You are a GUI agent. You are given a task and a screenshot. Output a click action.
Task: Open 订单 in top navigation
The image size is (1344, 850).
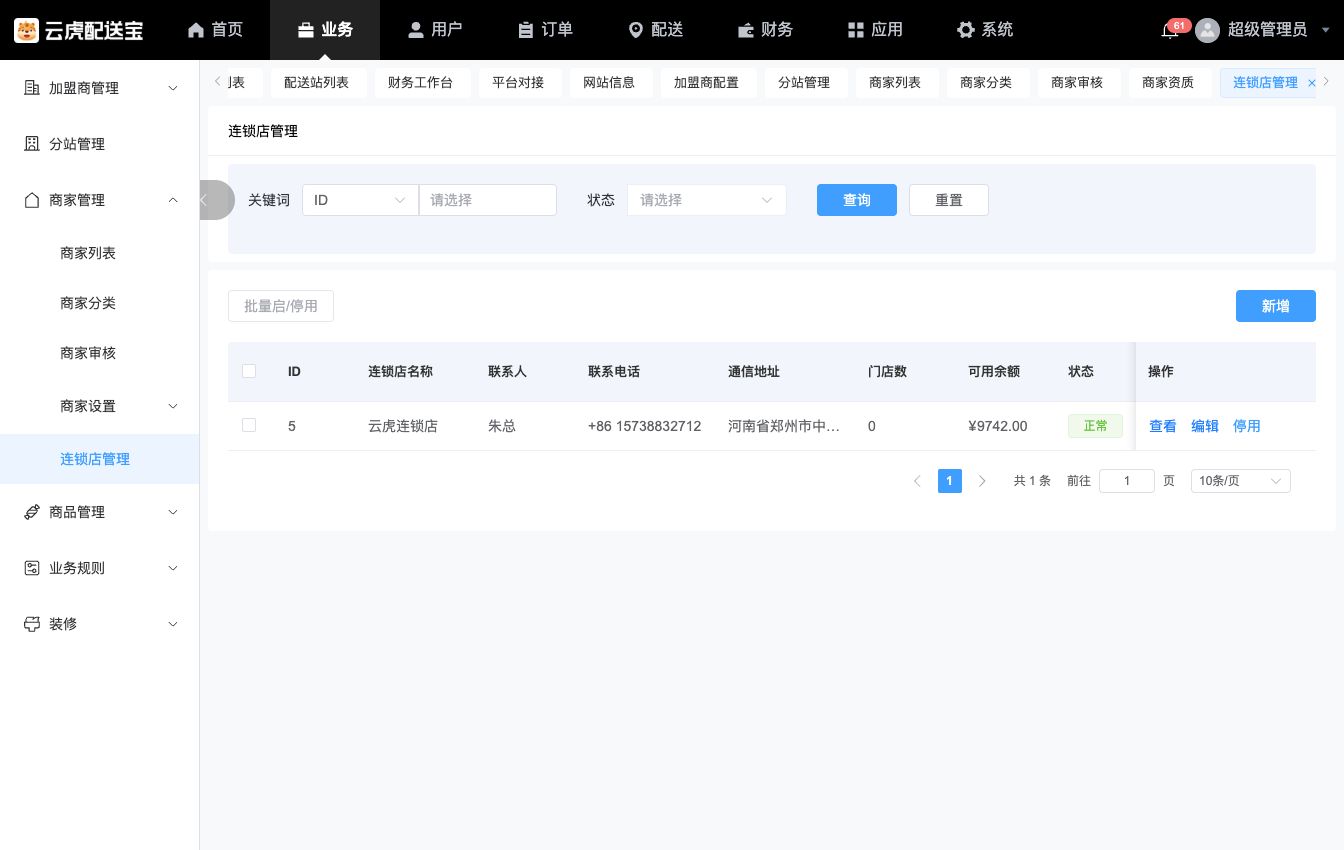(x=545, y=30)
